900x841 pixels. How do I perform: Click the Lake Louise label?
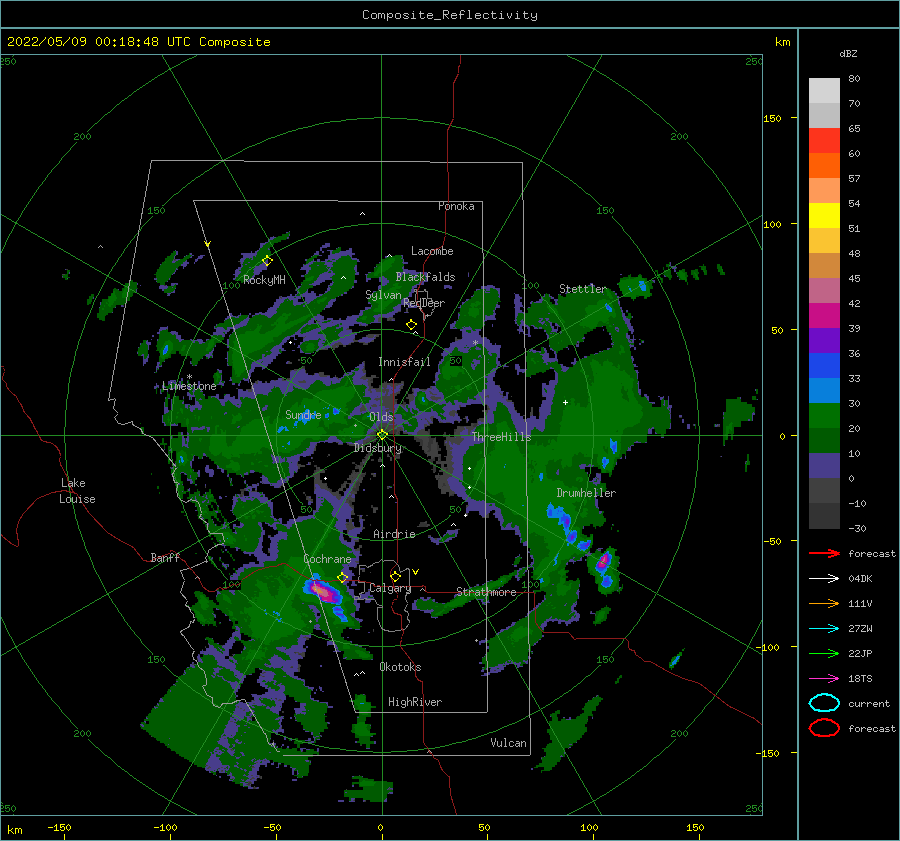click(77, 491)
